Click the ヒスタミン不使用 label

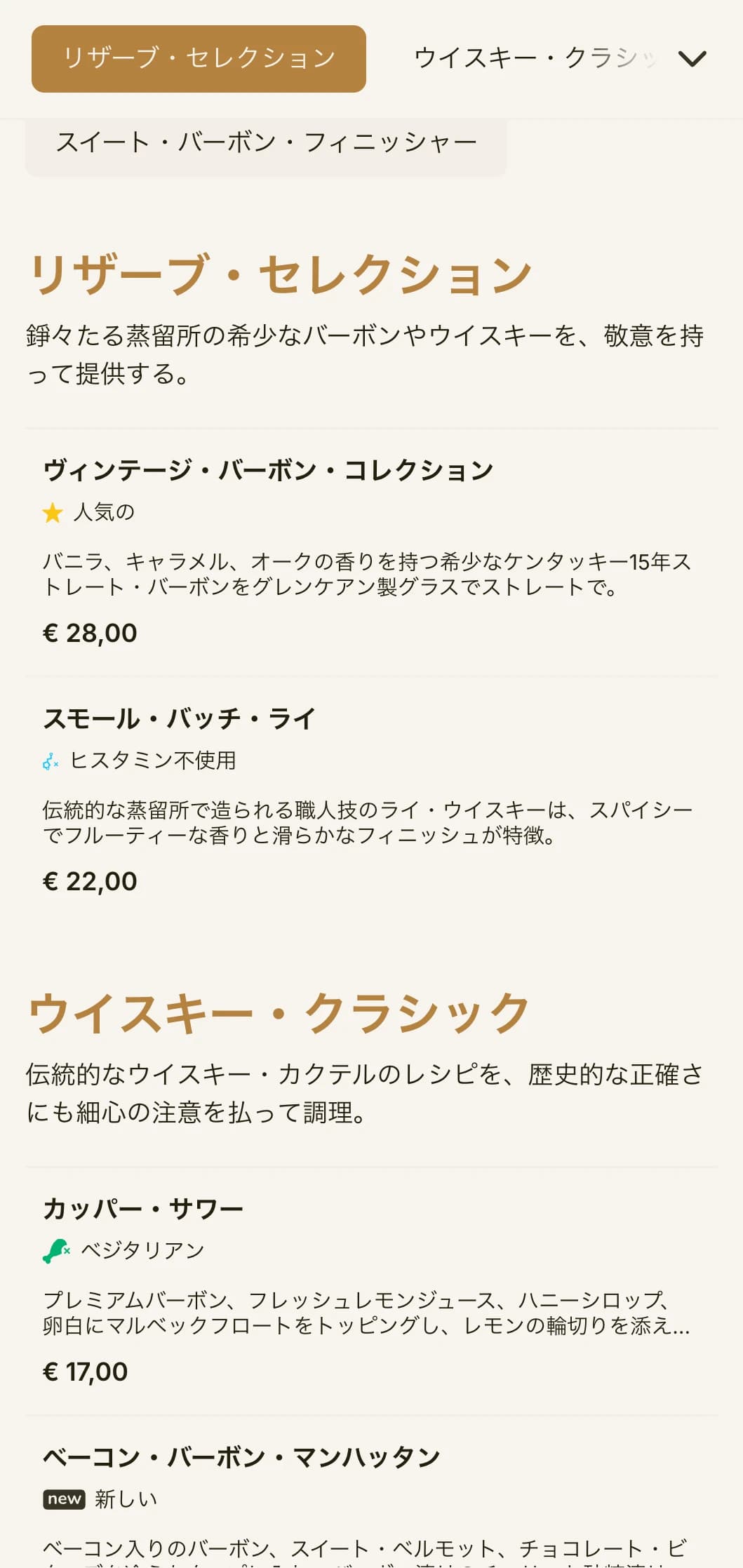[x=153, y=760]
